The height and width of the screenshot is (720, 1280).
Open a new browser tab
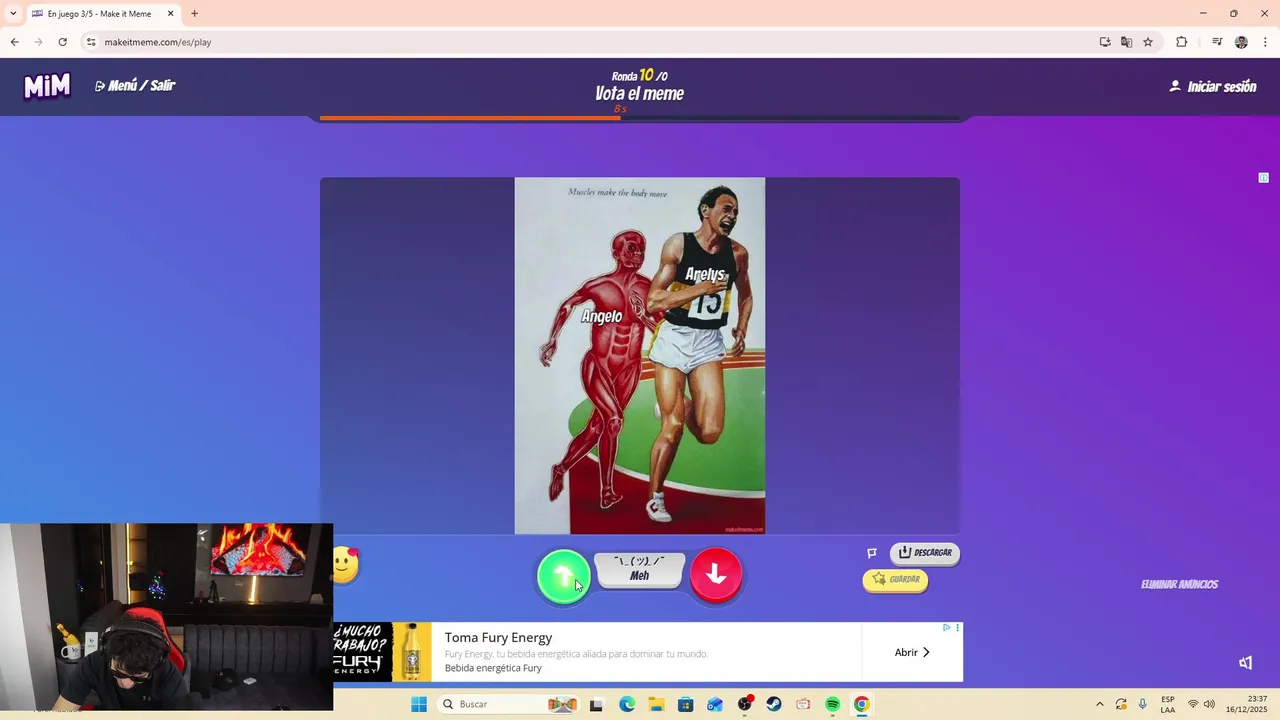(195, 14)
